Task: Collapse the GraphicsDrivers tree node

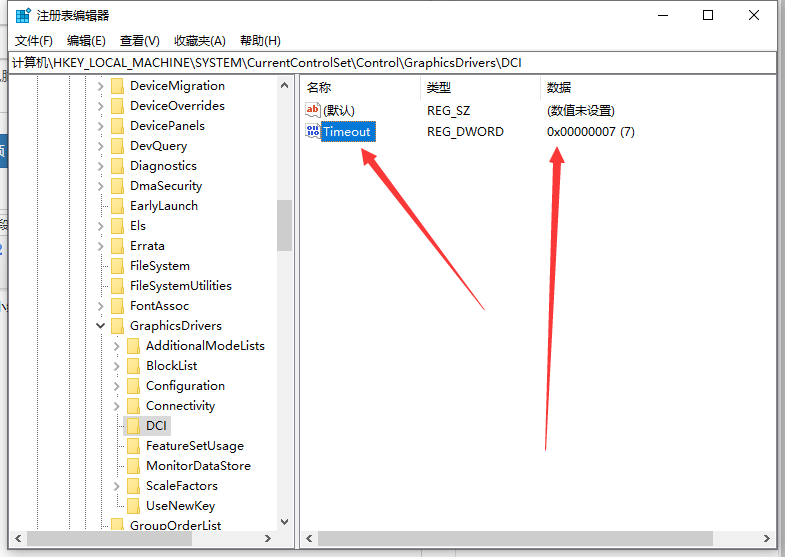Action: [x=100, y=326]
